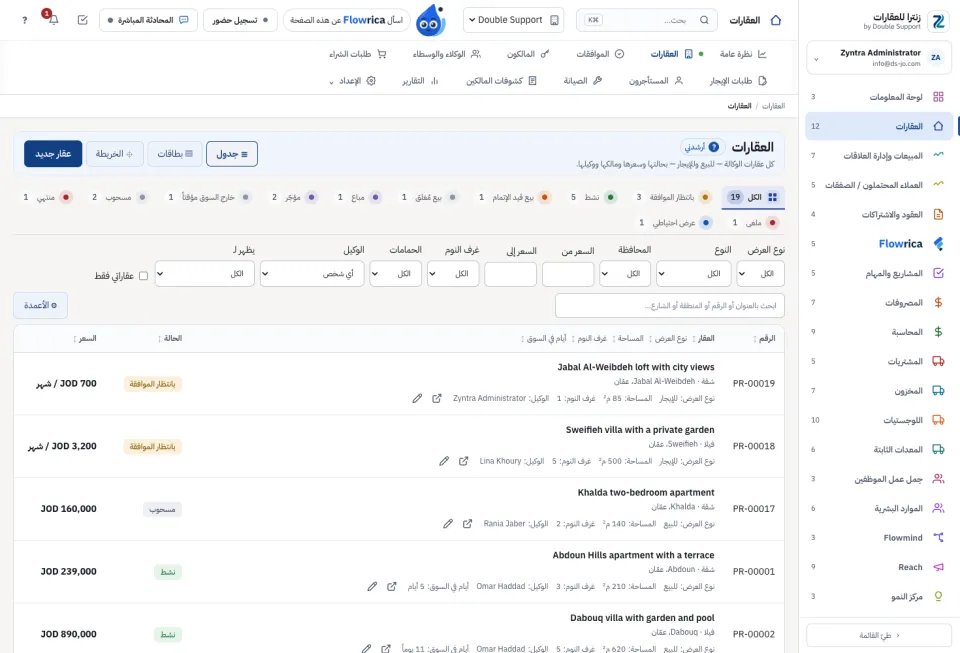Click the السعر من minimum price field
960x653 pixels.
coord(568,274)
